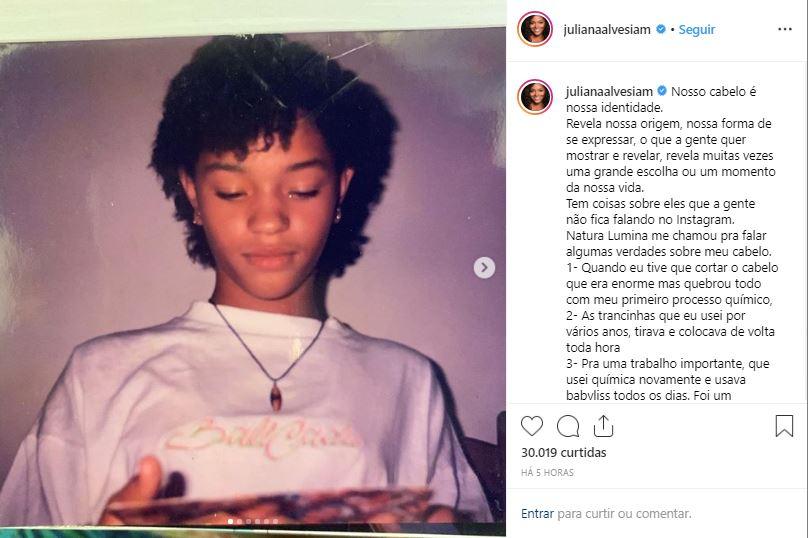The width and height of the screenshot is (808, 538).
Task: Click the avatar beside the caption text
Action: pos(535,97)
